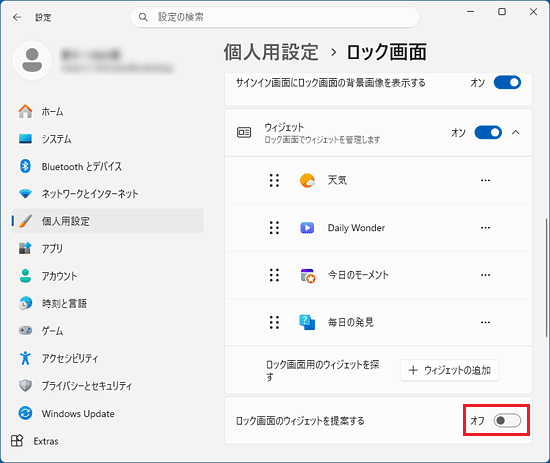Click the Bluetooth icon in sidebar
This screenshot has width=550, height=463.
click(25, 166)
